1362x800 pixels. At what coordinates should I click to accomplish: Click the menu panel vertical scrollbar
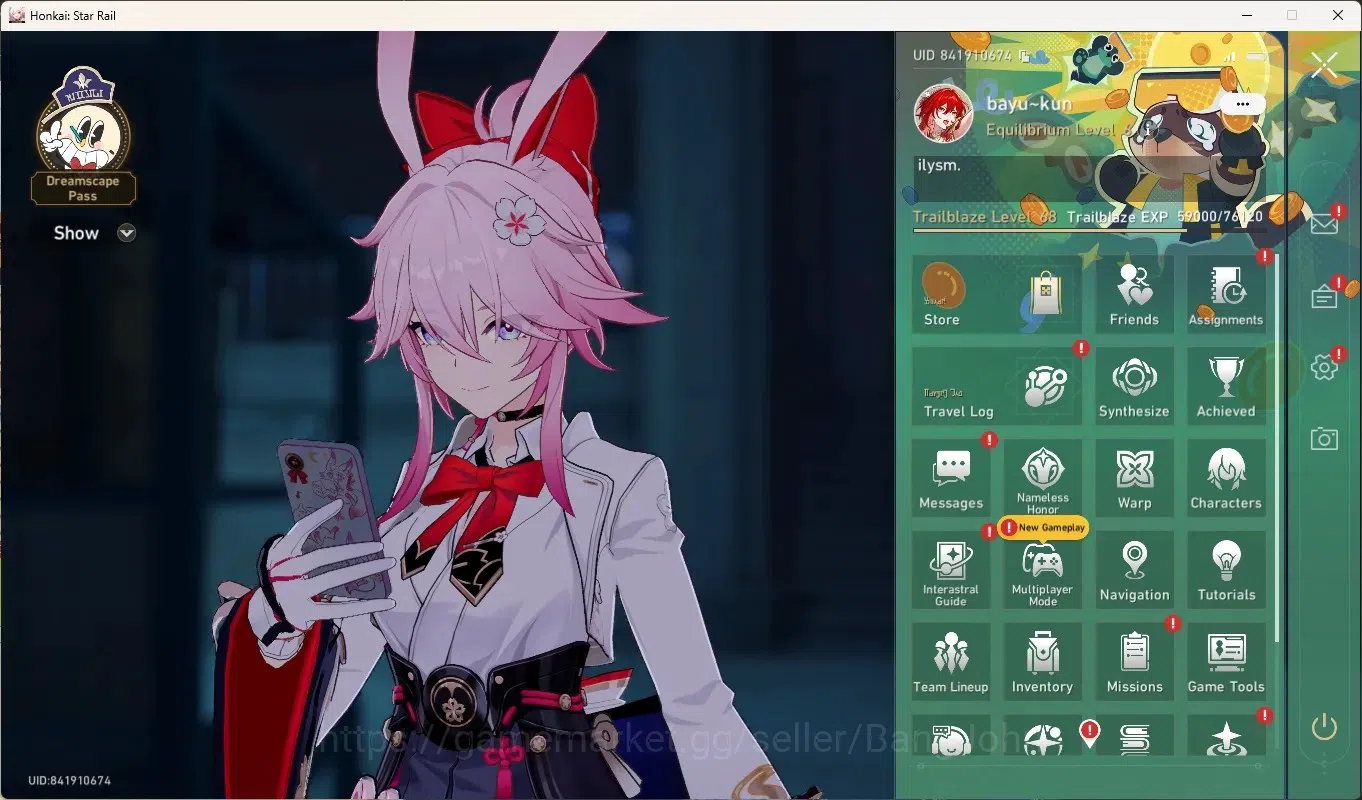click(x=1276, y=448)
